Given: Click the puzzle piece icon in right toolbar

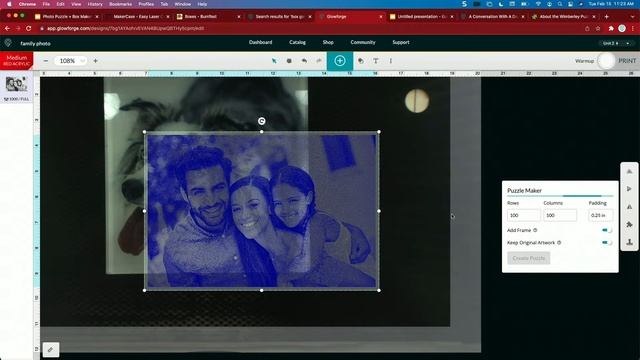Looking at the screenshot, I should coord(629,224).
